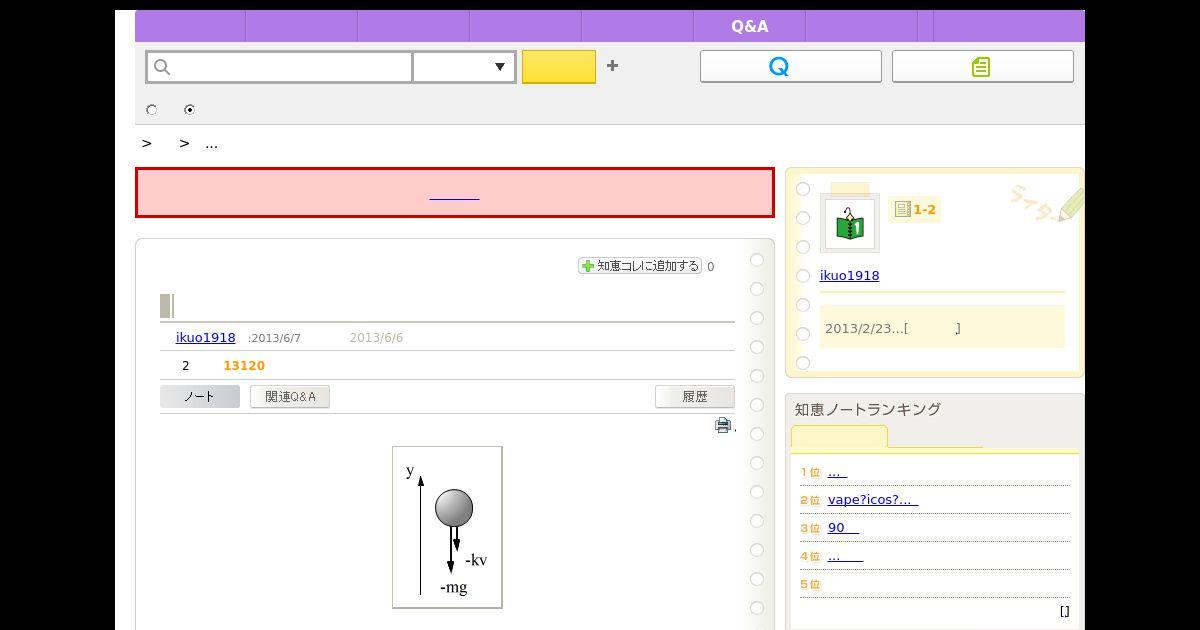This screenshot has width=1200, height=630.
Task: Switch to the ノート tab
Action: 200,397
